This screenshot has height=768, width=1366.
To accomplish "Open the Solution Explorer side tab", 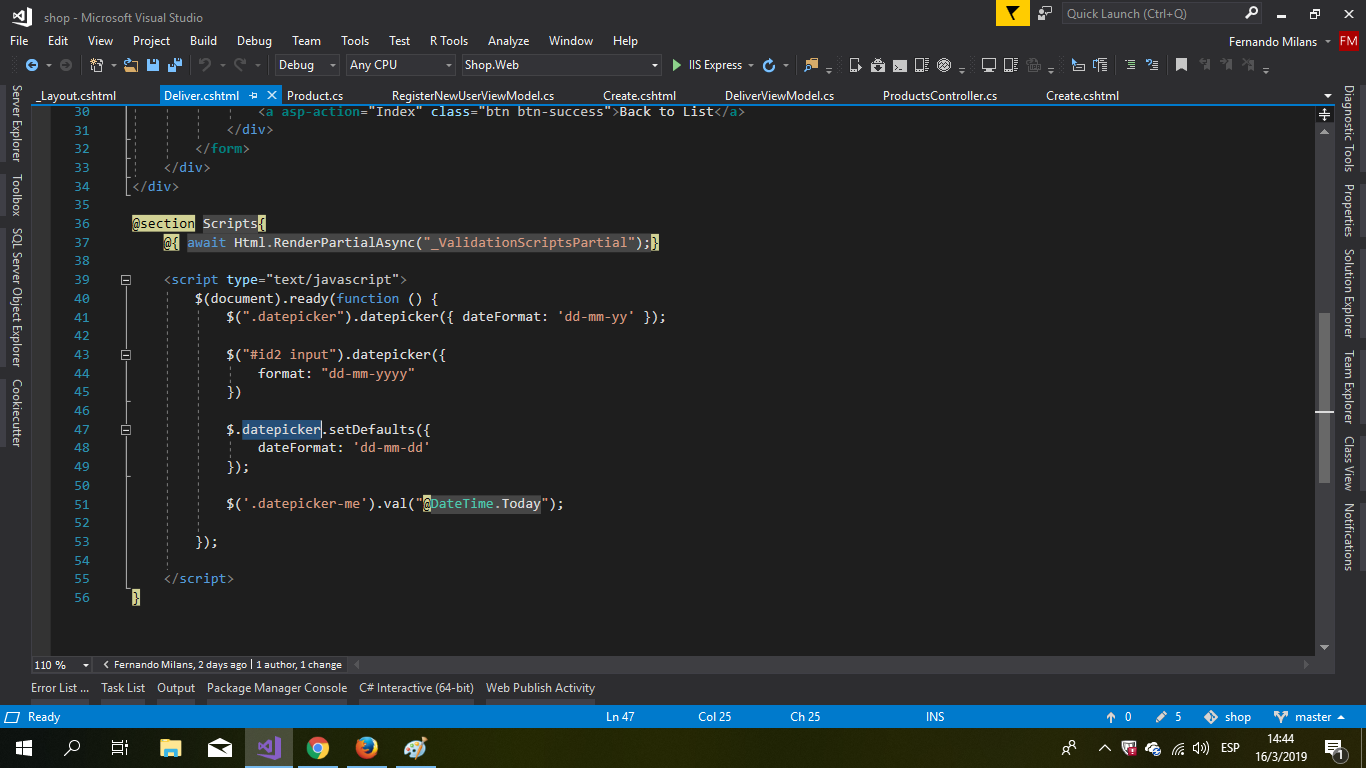I will (1349, 293).
